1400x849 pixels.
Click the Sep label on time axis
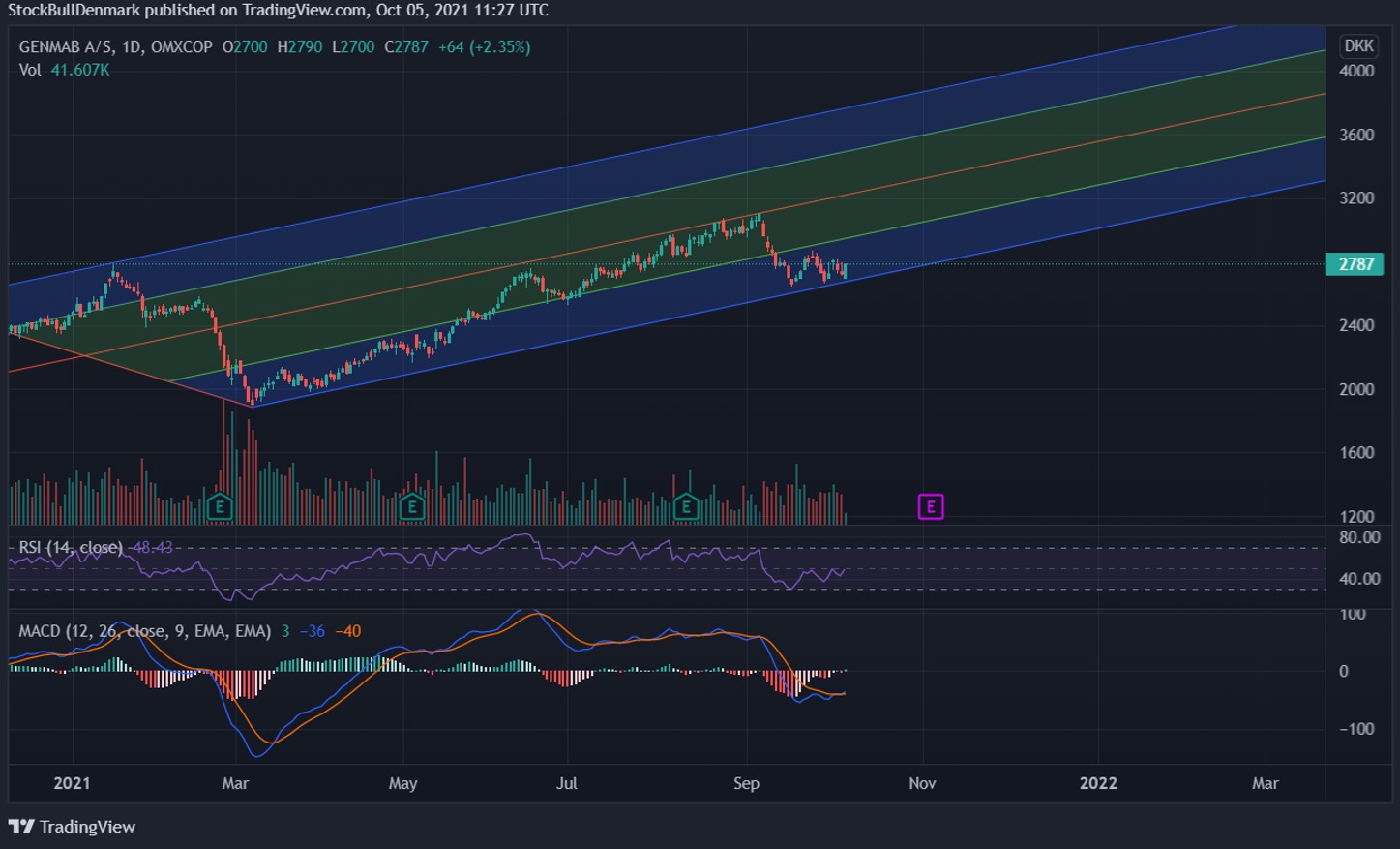(746, 783)
